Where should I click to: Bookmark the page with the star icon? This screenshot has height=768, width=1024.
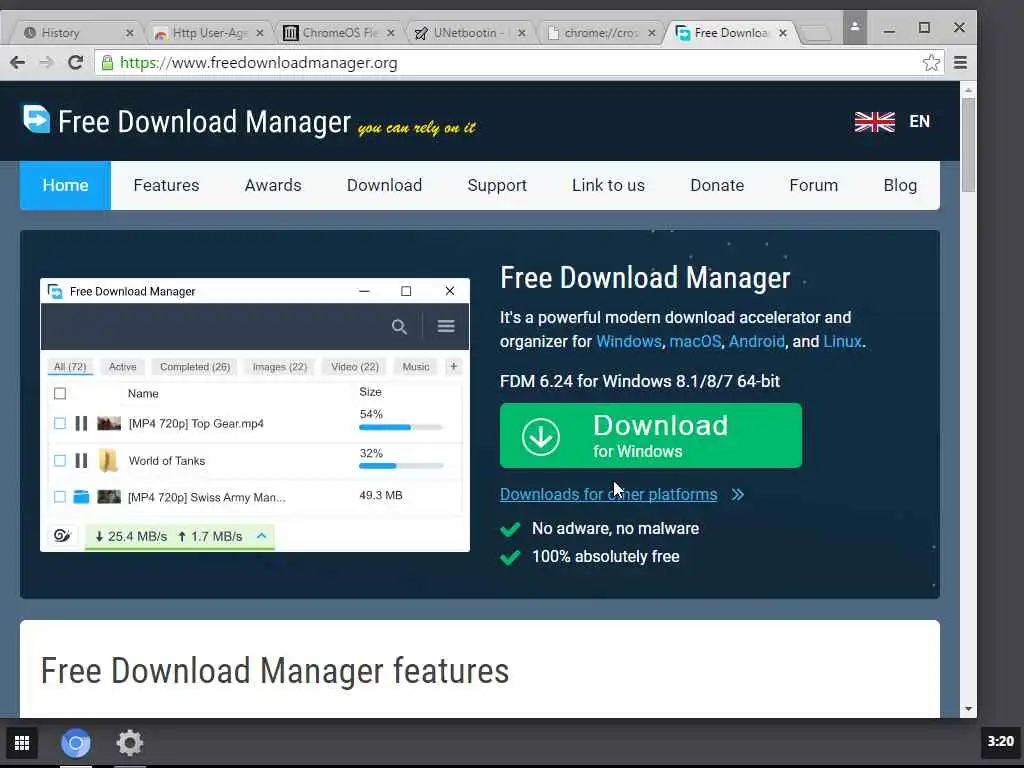[x=931, y=63]
